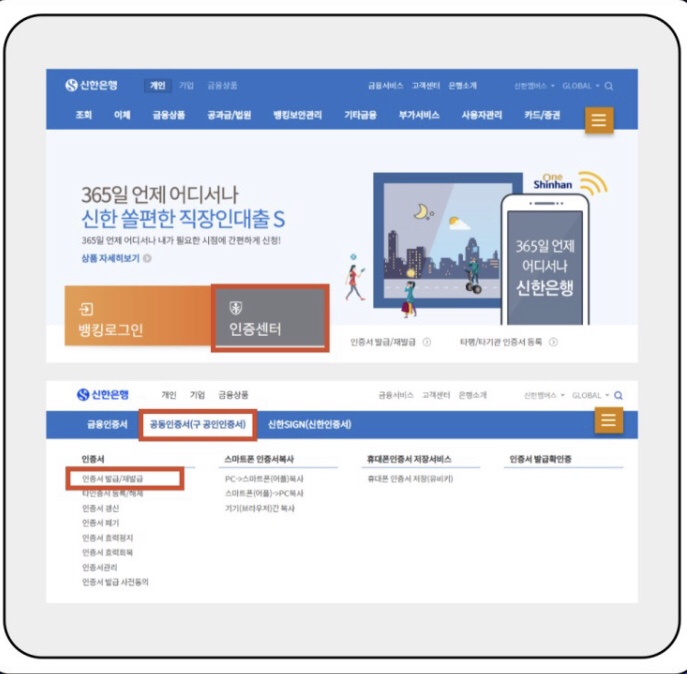This screenshot has height=674, width=687.
Task: Click PC->스마트폰(어플)복사
Action: (264, 479)
